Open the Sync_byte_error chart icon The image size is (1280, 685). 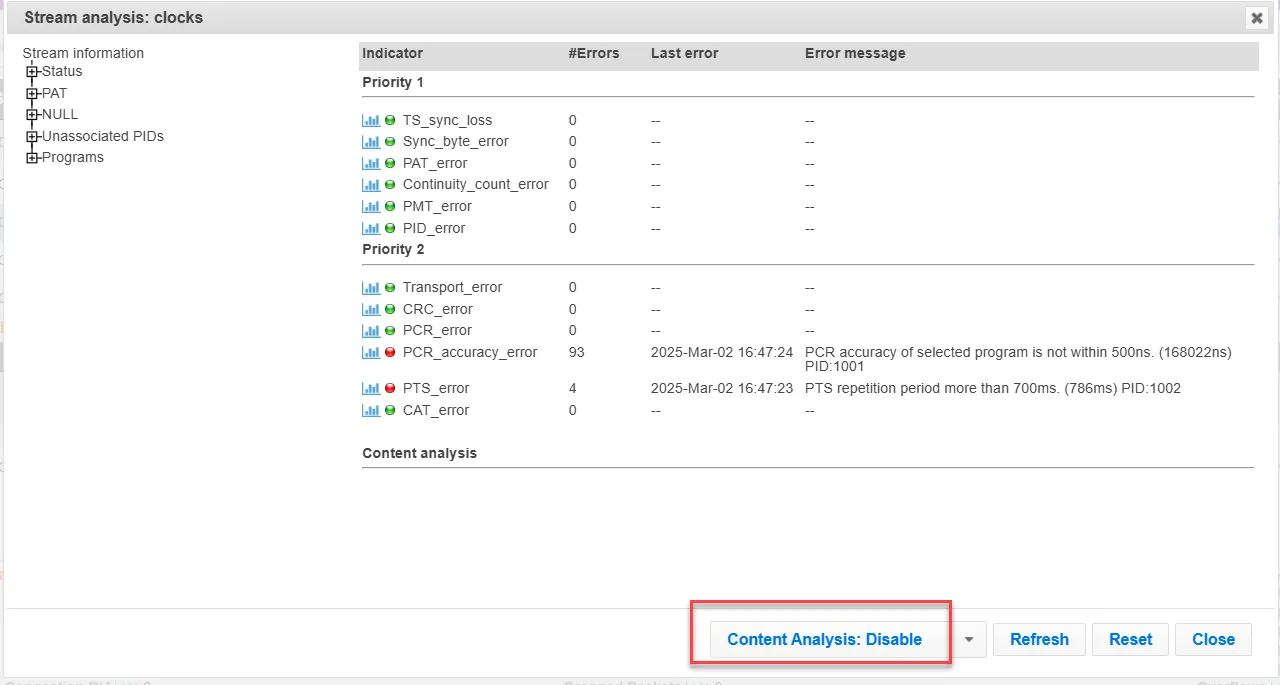tap(370, 142)
